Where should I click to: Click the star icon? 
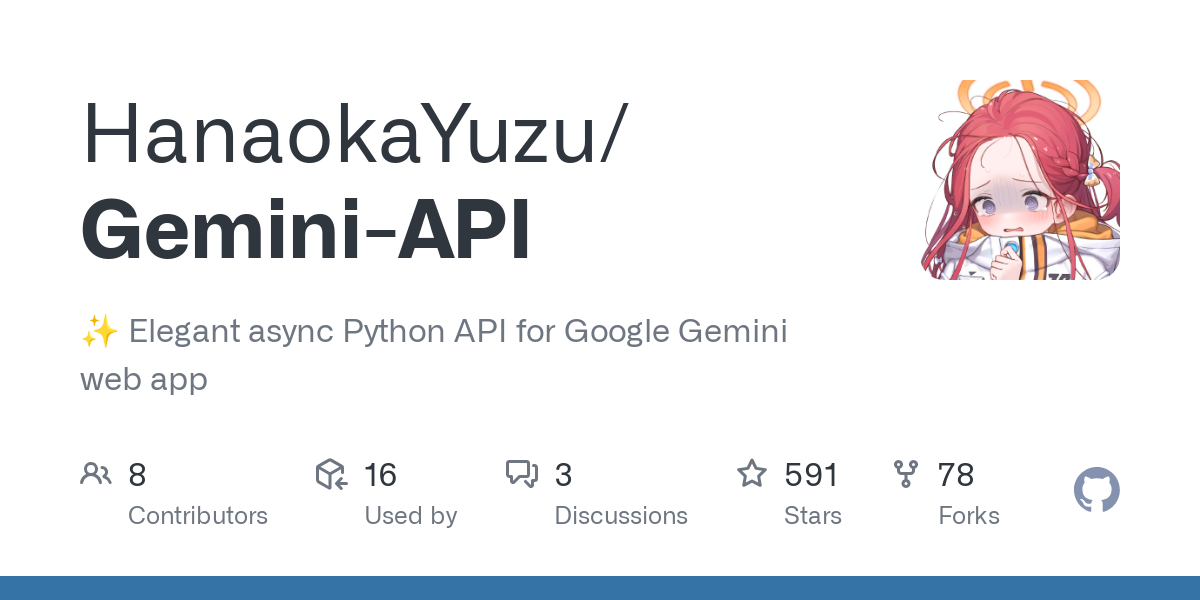click(752, 473)
